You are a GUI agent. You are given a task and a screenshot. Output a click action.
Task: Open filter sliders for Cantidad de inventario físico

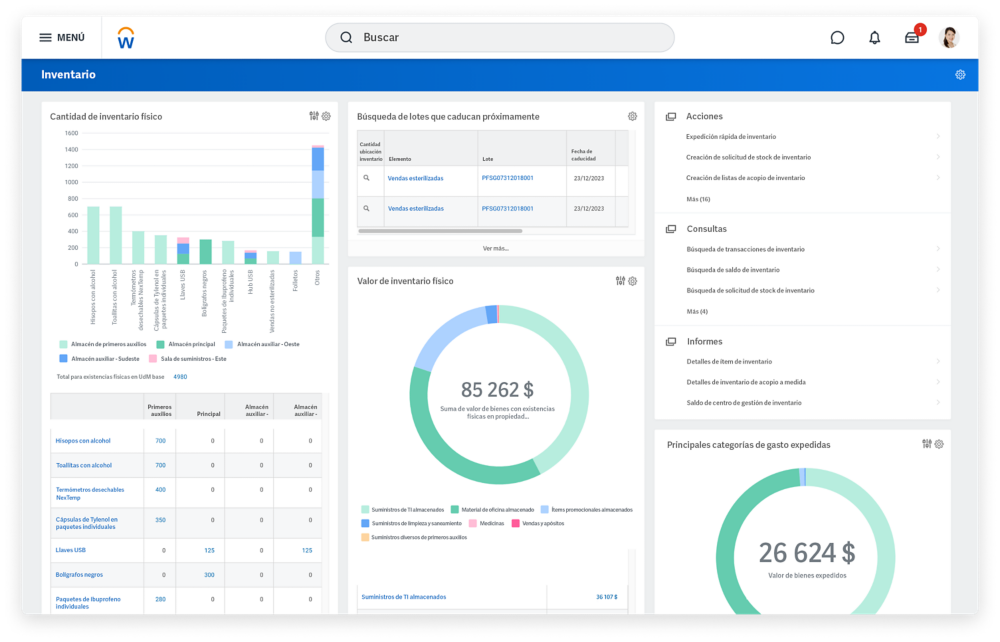pyautogui.click(x=314, y=116)
